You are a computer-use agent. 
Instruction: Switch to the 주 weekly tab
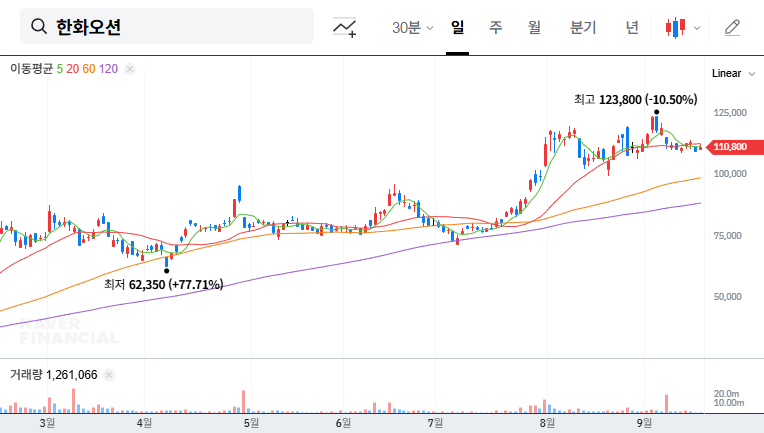(496, 27)
